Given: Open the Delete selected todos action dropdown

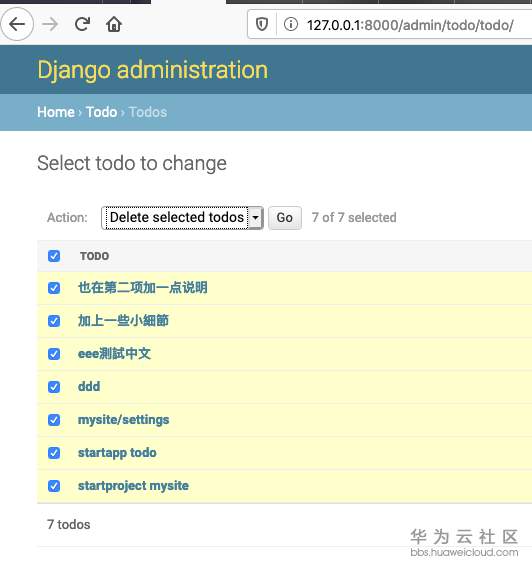Looking at the screenshot, I should 182,218.
